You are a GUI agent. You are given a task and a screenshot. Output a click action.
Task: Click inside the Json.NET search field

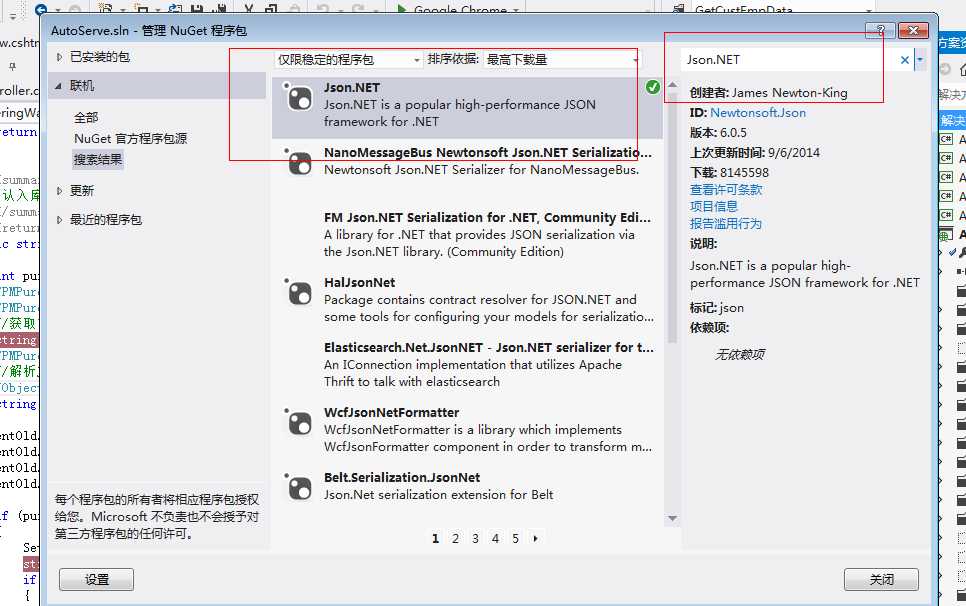pos(789,60)
